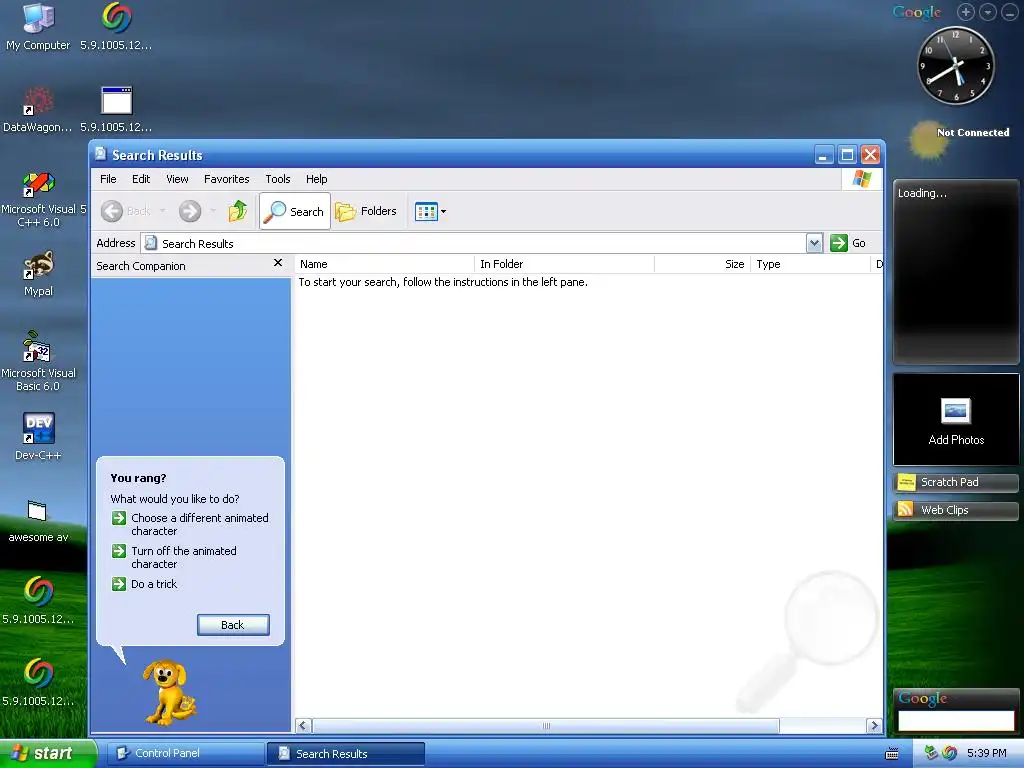The height and width of the screenshot is (768, 1024).
Task: Select the awesome av file icon
Action: coord(38,520)
